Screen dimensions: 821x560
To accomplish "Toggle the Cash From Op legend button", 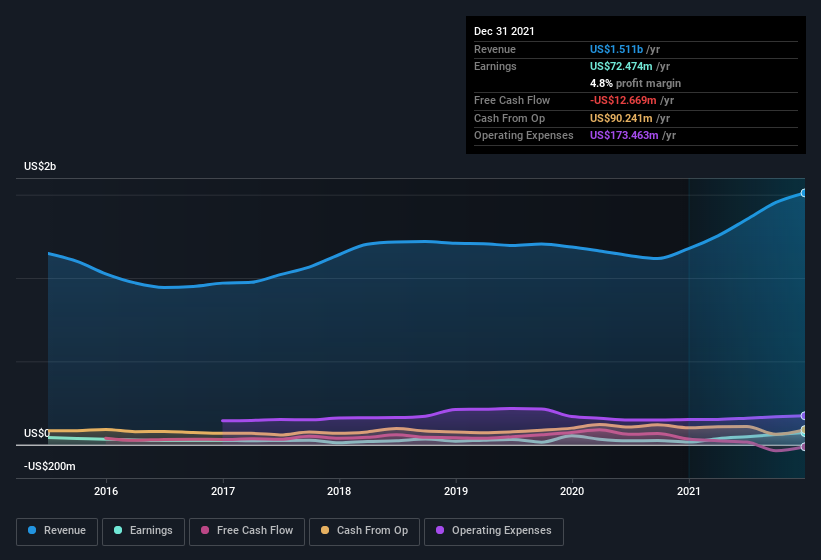I will (x=364, y=531).
